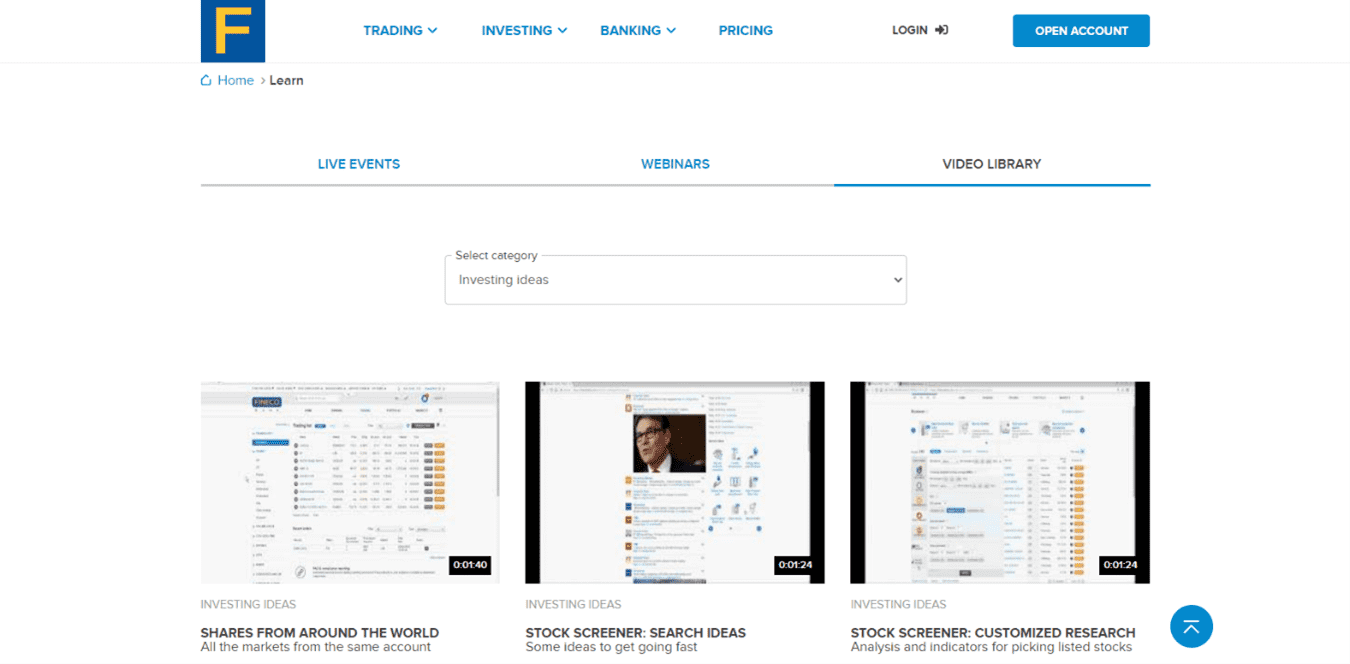The image size is (1350, 664).
Task: Switch to the LIVE EVENTS tab
Action: (x=359, y=163)
